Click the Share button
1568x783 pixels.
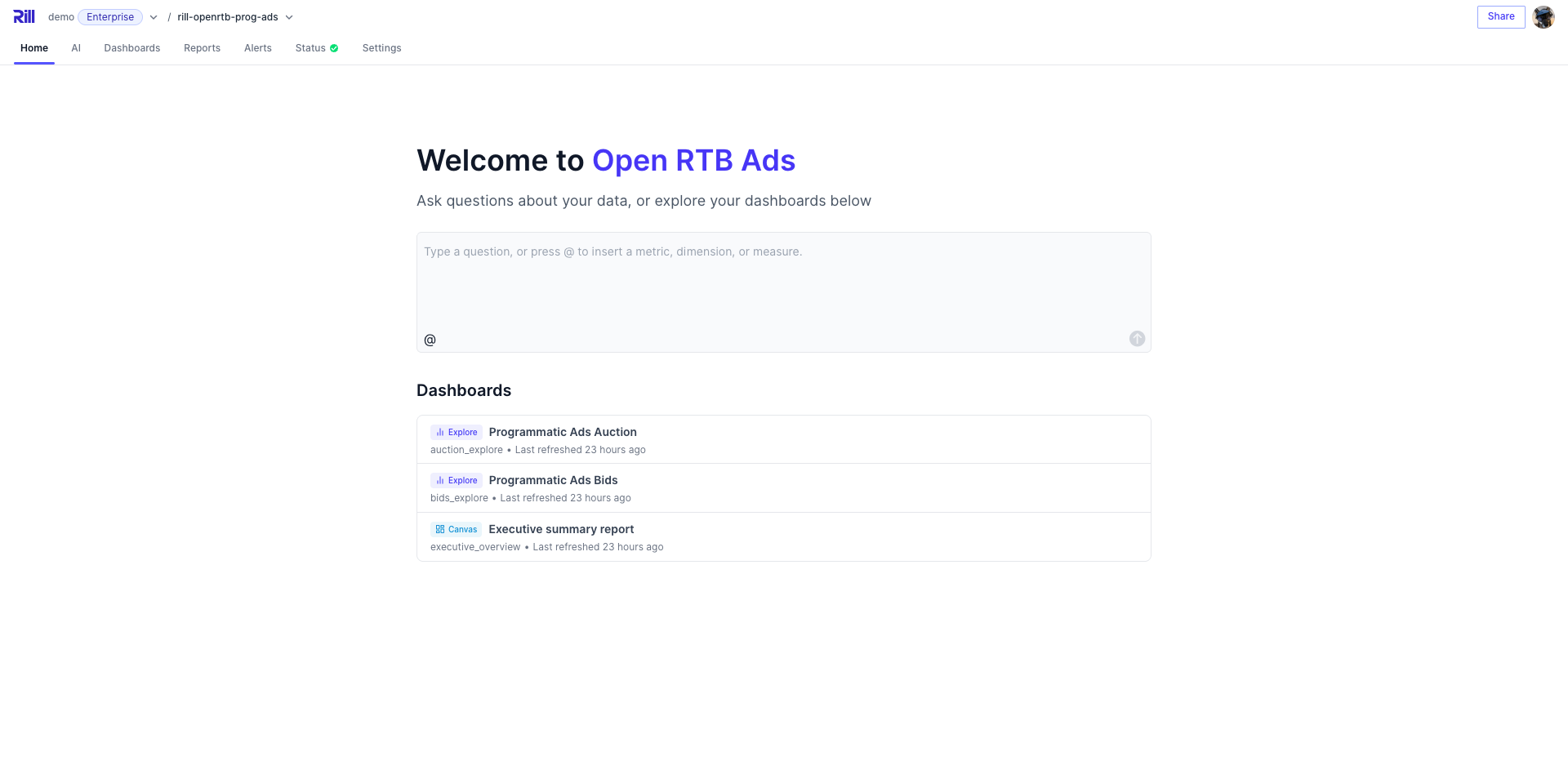(x=1500, y=16)
